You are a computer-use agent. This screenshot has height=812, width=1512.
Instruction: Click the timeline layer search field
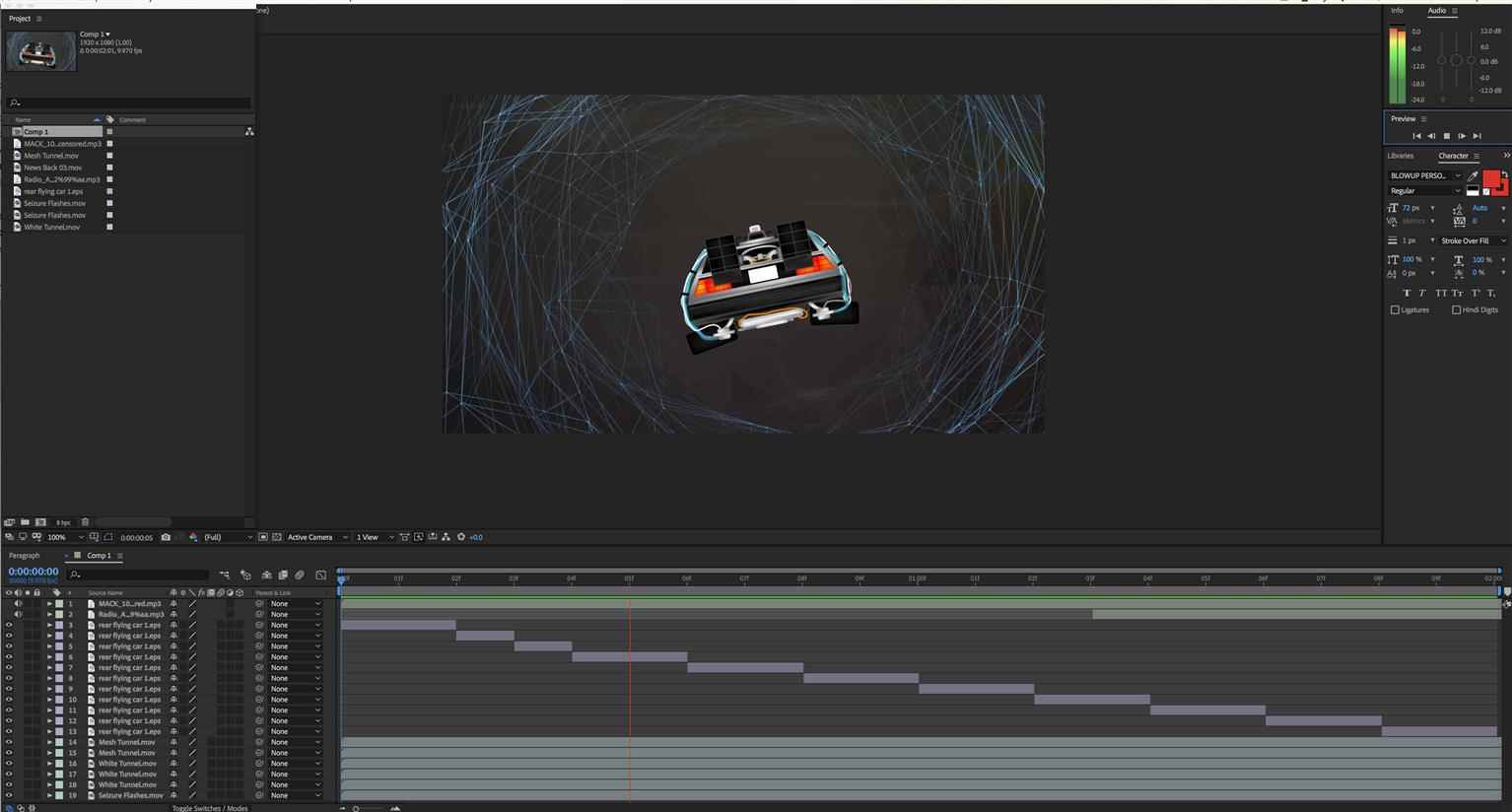(138, 575)
